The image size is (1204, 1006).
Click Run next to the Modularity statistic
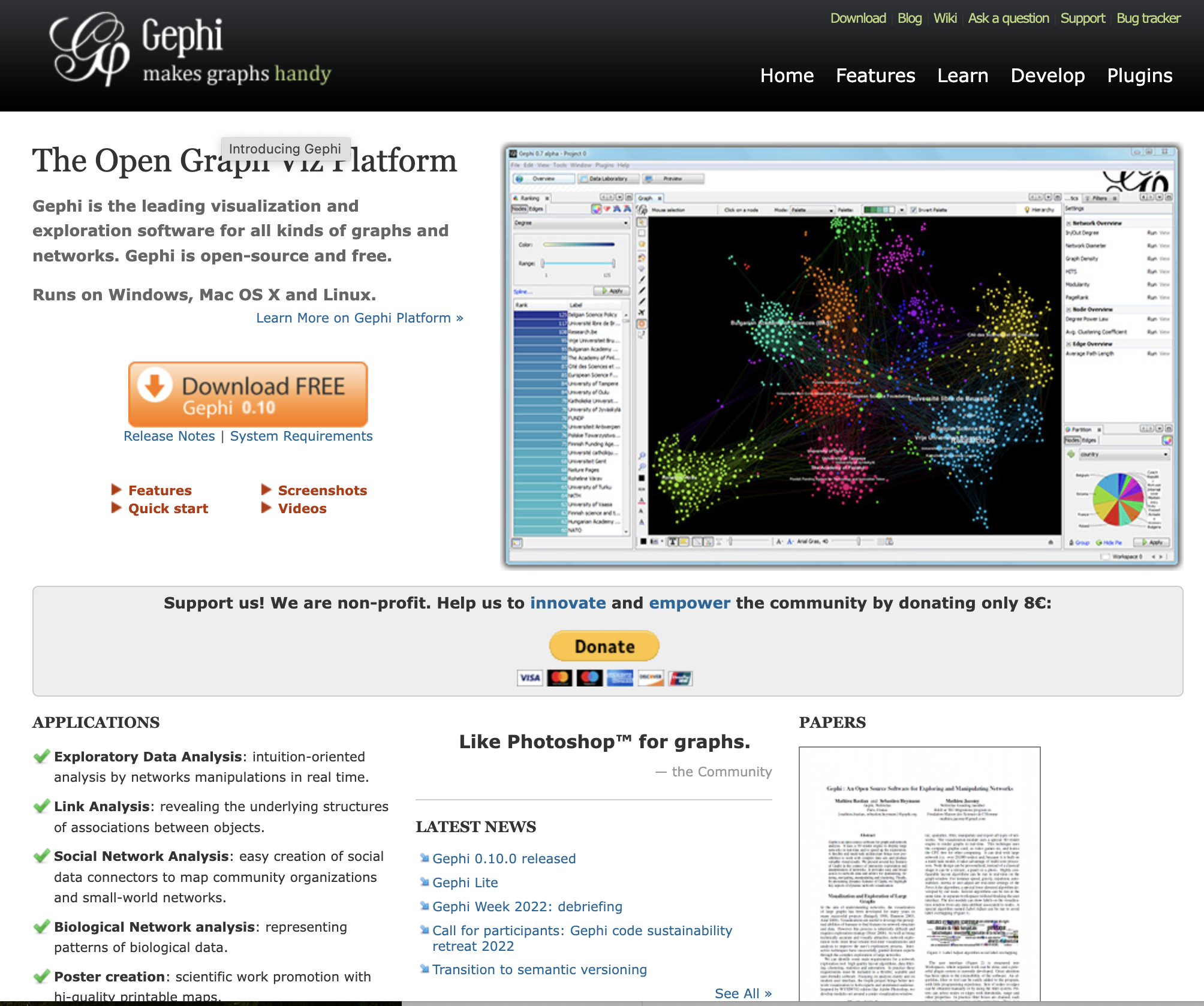[x=1152, y=285]
